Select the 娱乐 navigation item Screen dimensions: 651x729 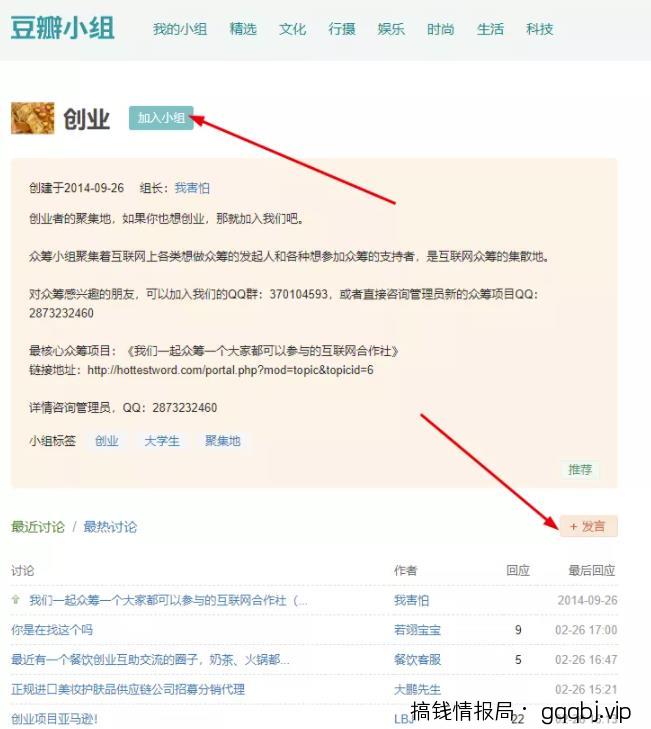391,29
